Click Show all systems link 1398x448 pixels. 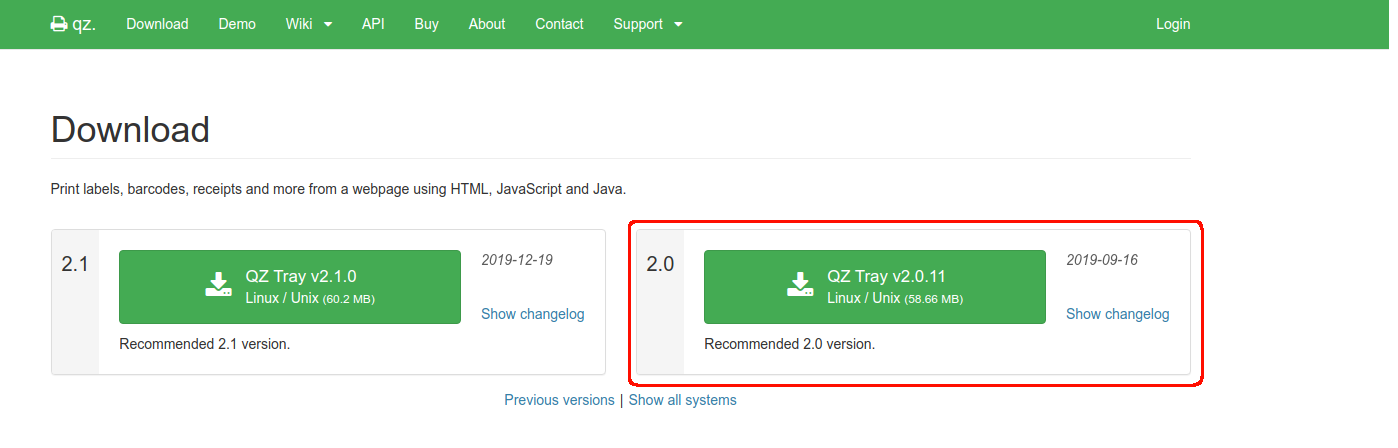tap(683, 400)
